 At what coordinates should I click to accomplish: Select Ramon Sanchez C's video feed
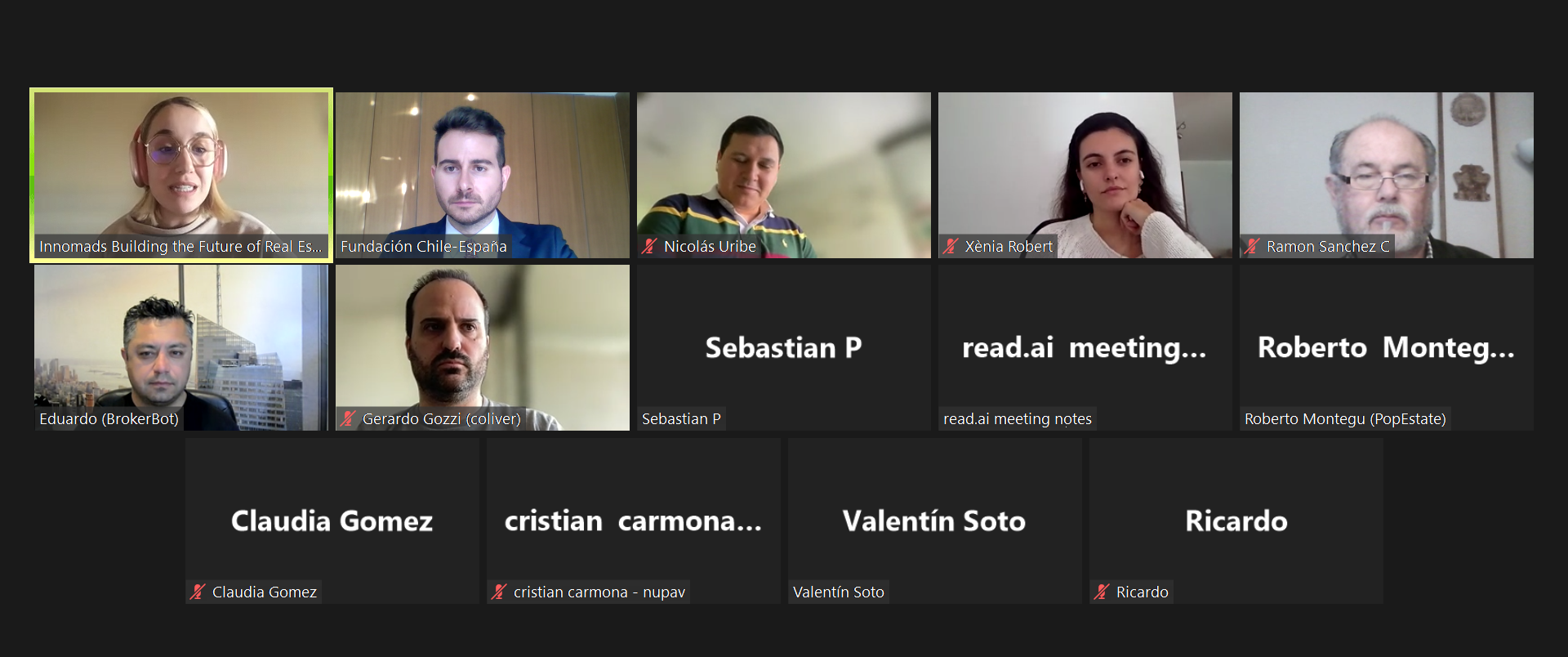coord(1387,175)
